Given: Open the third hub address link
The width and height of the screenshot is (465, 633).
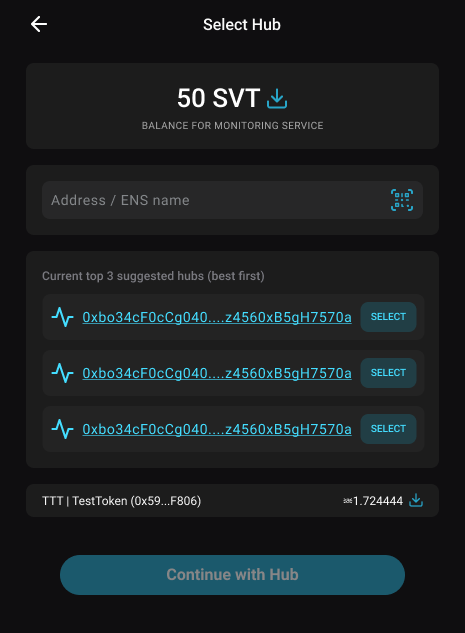Looking at the screenshot, I should tap(217, 429).
